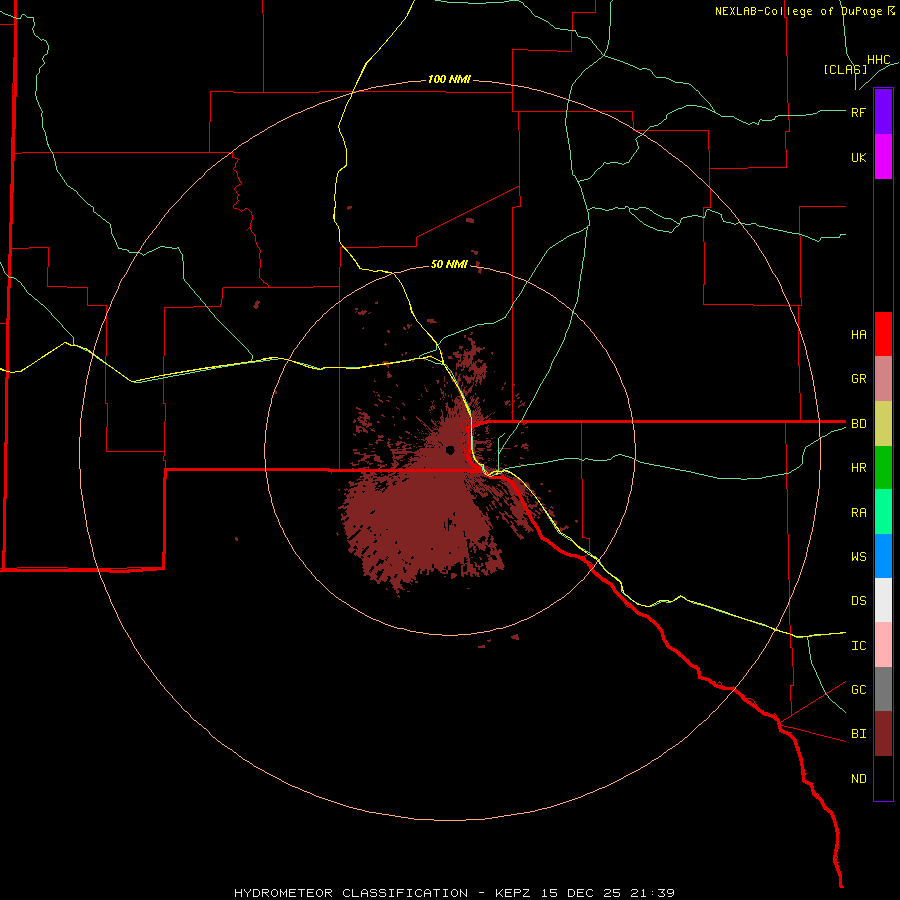Select the "IC" legend label
The height and width of the screenshot is (900, 900).
(x=858, y=646)
